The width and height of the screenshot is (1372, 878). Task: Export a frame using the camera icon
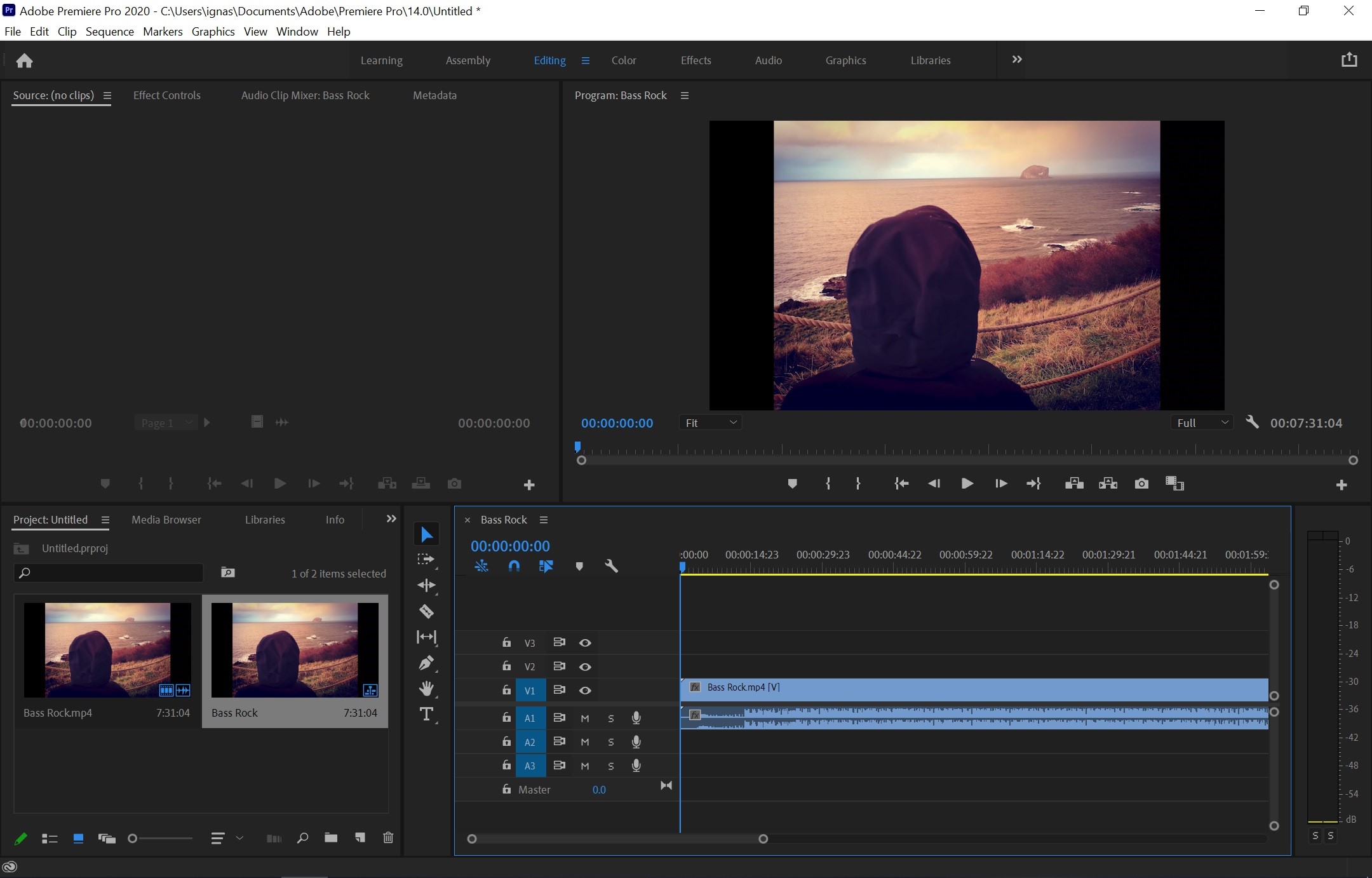(x=1141, y=483)
